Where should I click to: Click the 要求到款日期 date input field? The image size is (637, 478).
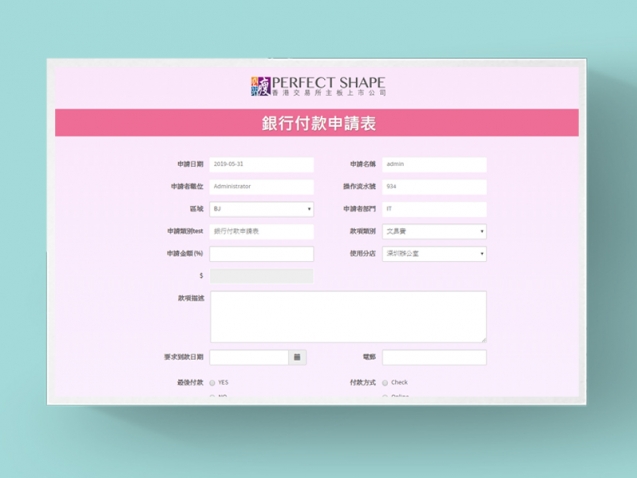click(x=249, y=357)
